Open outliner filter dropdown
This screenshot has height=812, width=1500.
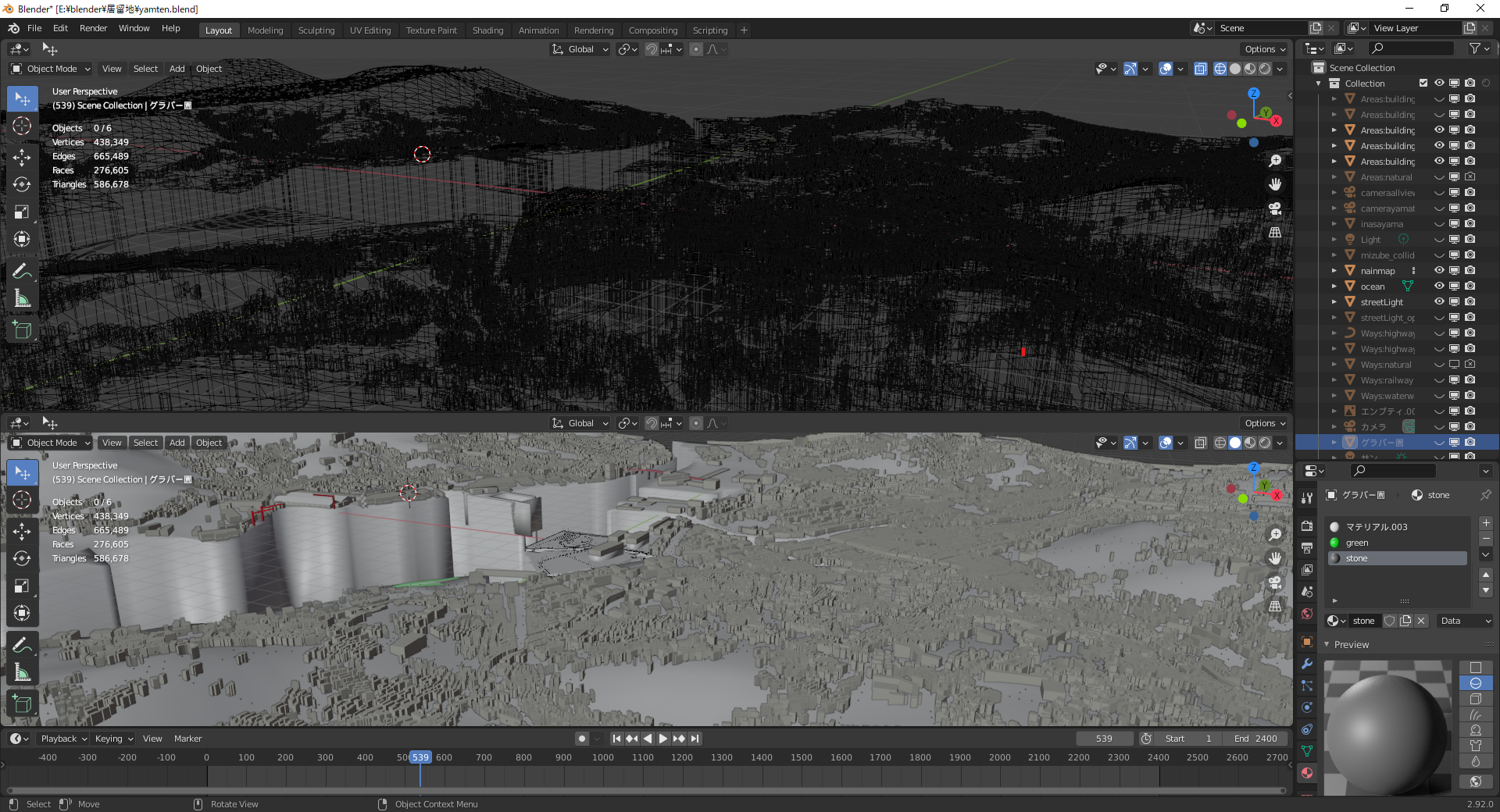1480,48
